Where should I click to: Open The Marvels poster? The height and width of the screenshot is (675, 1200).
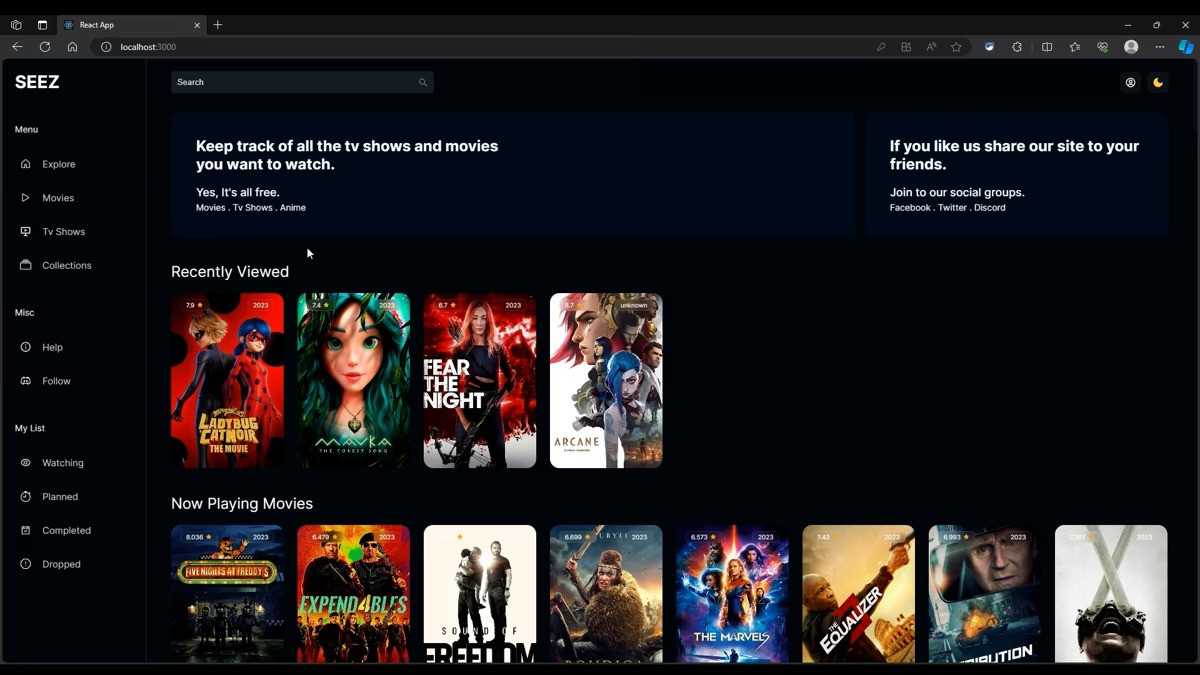[x=732, y=594]
